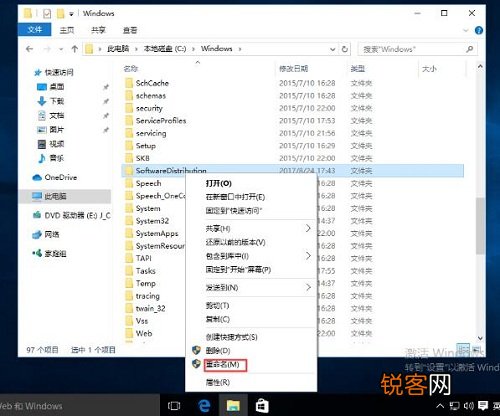Select 快速访问 in navigation pane
Screen dimensions: 500x416
pos(59,72)
